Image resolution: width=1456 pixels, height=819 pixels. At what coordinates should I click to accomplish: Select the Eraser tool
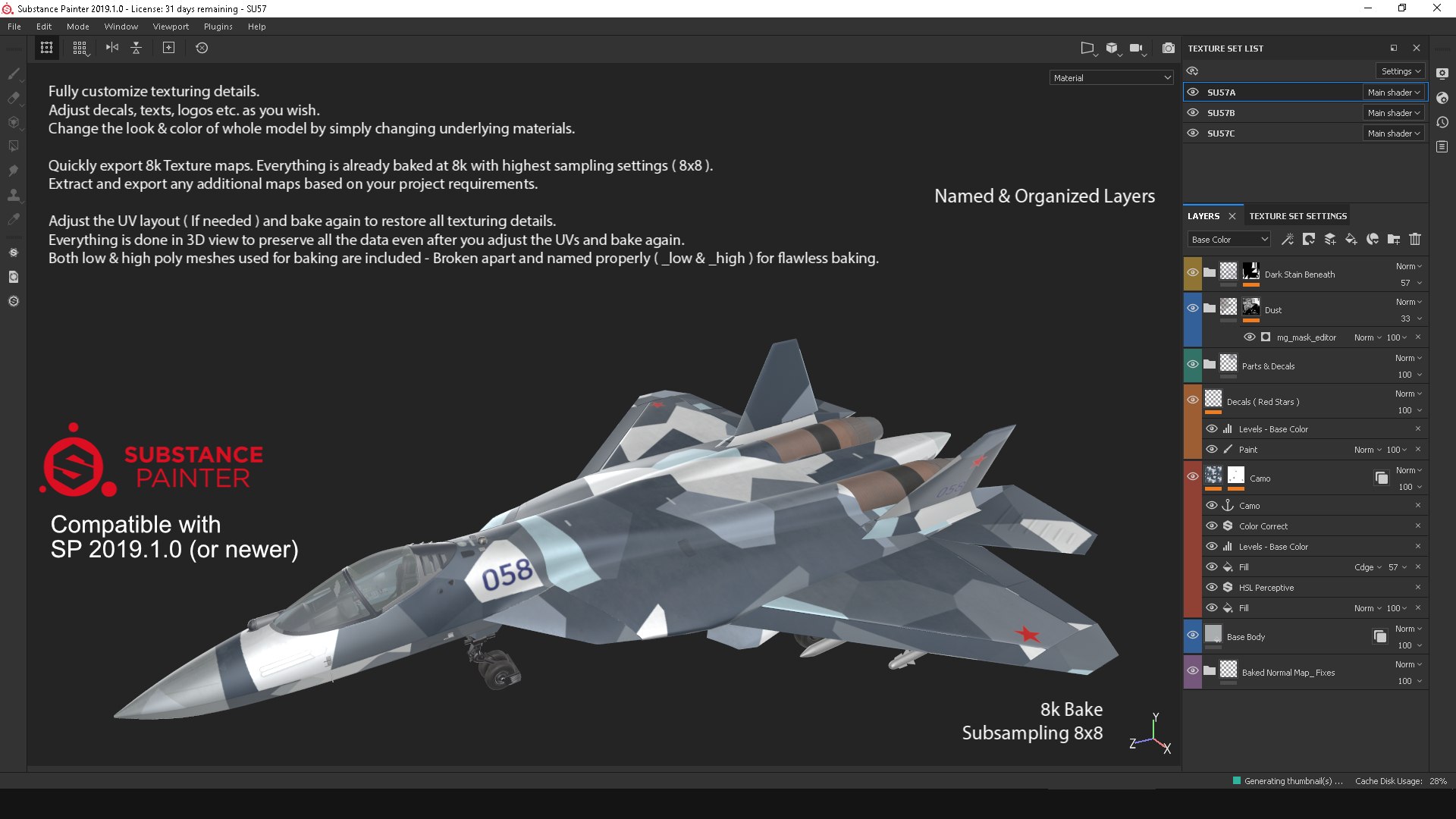tap(14, 98)
